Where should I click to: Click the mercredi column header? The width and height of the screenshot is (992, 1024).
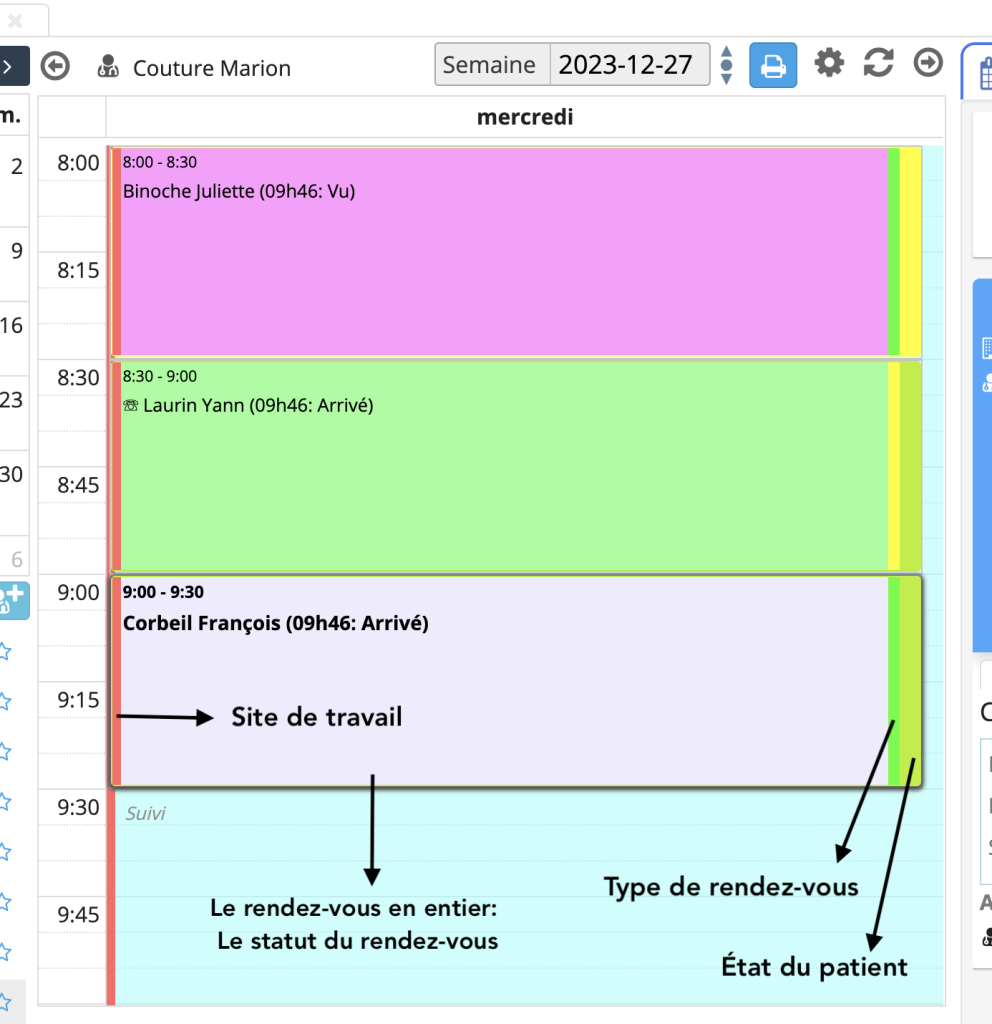coord(525,117)
